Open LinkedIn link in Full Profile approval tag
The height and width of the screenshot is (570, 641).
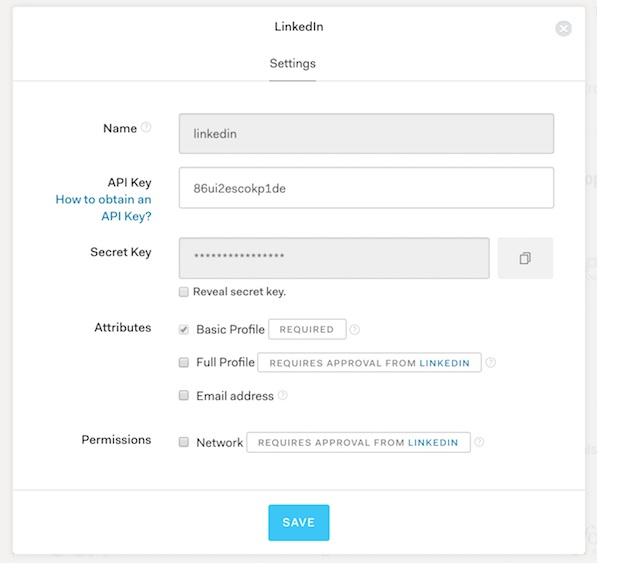(x=444, y=363)
